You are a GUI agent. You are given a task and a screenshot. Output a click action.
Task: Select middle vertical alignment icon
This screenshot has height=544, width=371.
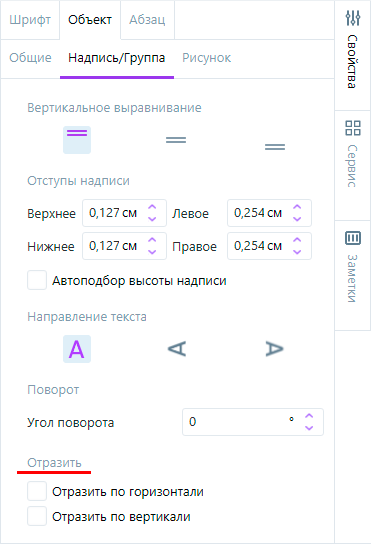[x=176, y=140]
